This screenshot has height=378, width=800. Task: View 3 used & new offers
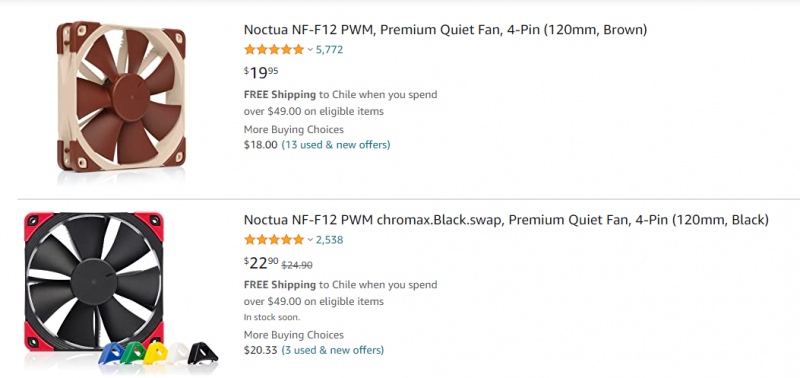pyautogui.click(x=333, y=350)
